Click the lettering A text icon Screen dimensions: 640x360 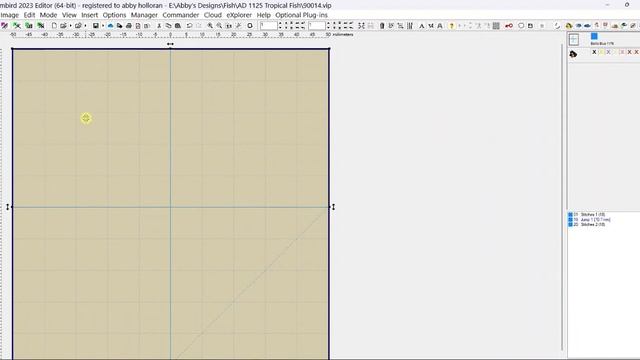(x=422, y=26)
